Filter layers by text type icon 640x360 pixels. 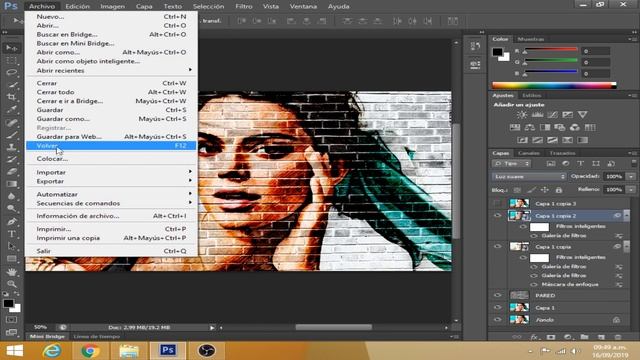pos(580,163)
